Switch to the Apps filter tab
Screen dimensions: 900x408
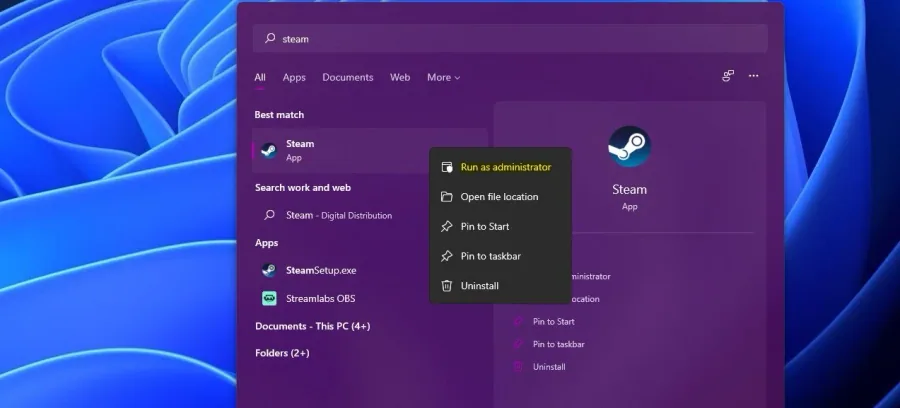tap(294, 77)
